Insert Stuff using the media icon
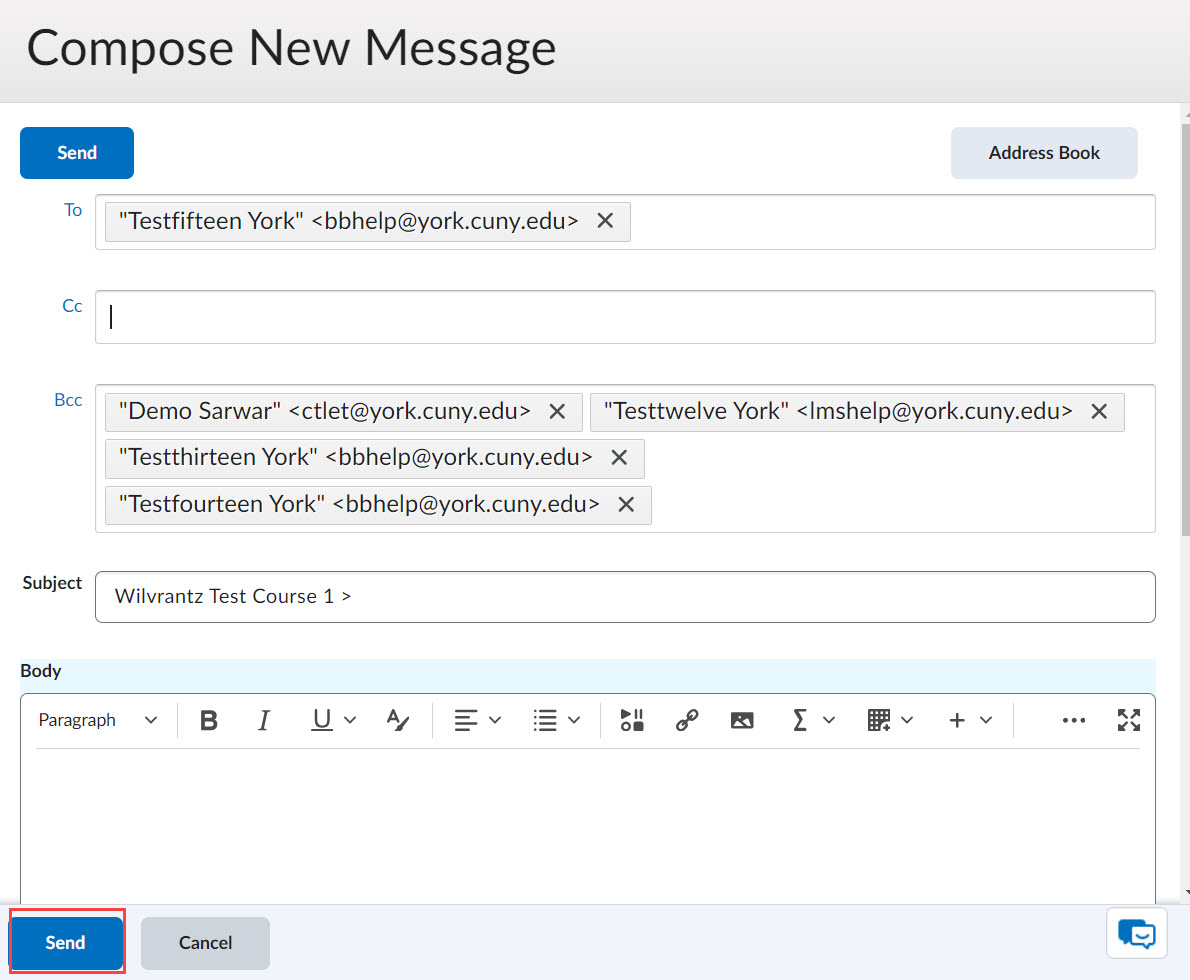The height and width of the screenshot is (980, 1190). coord(631,719)
